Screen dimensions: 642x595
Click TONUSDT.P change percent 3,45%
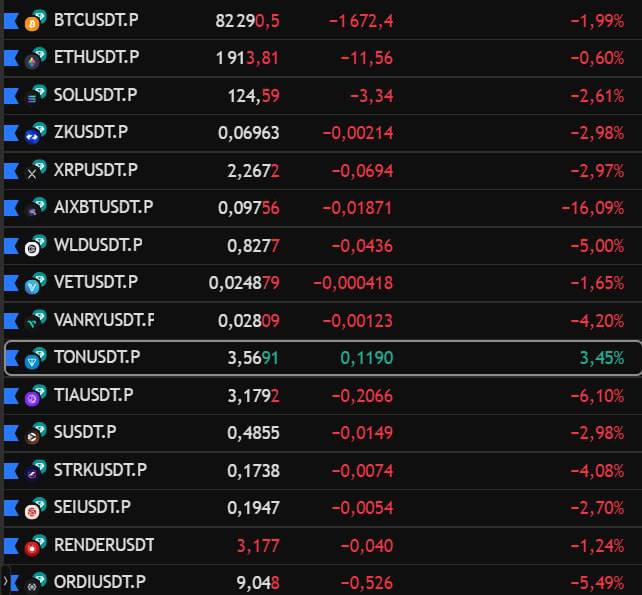coord(602,358)
